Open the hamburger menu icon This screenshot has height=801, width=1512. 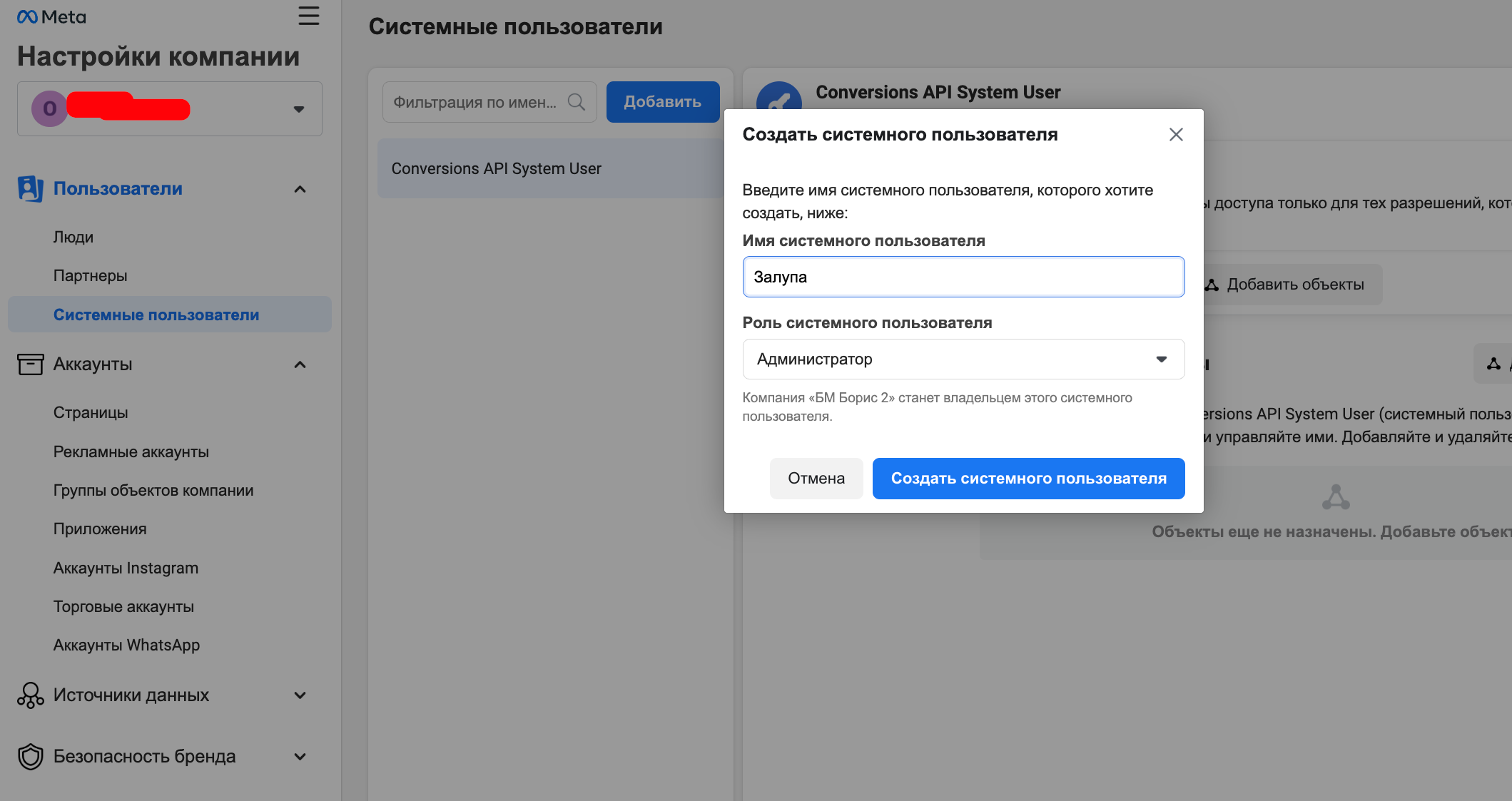tap(308, 16)
